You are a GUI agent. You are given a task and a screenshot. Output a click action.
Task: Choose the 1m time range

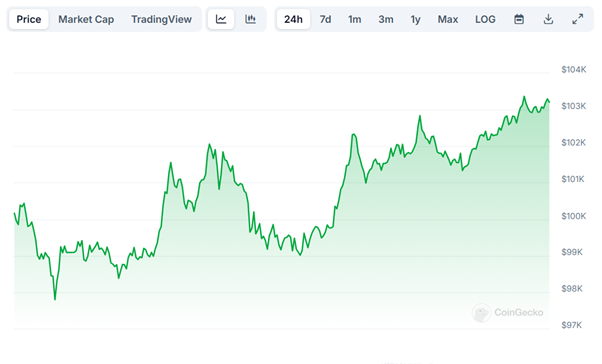pyautogui.click(x=354, y=19)
